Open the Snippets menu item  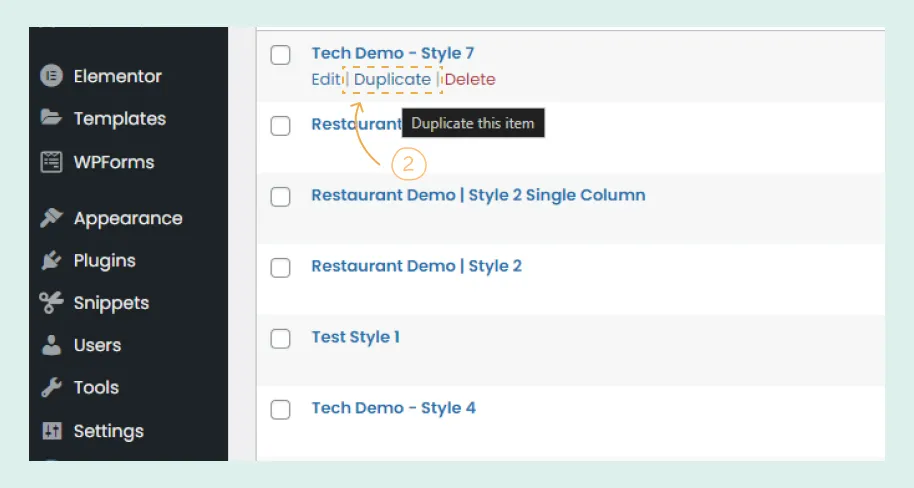(x=111, y=303)
